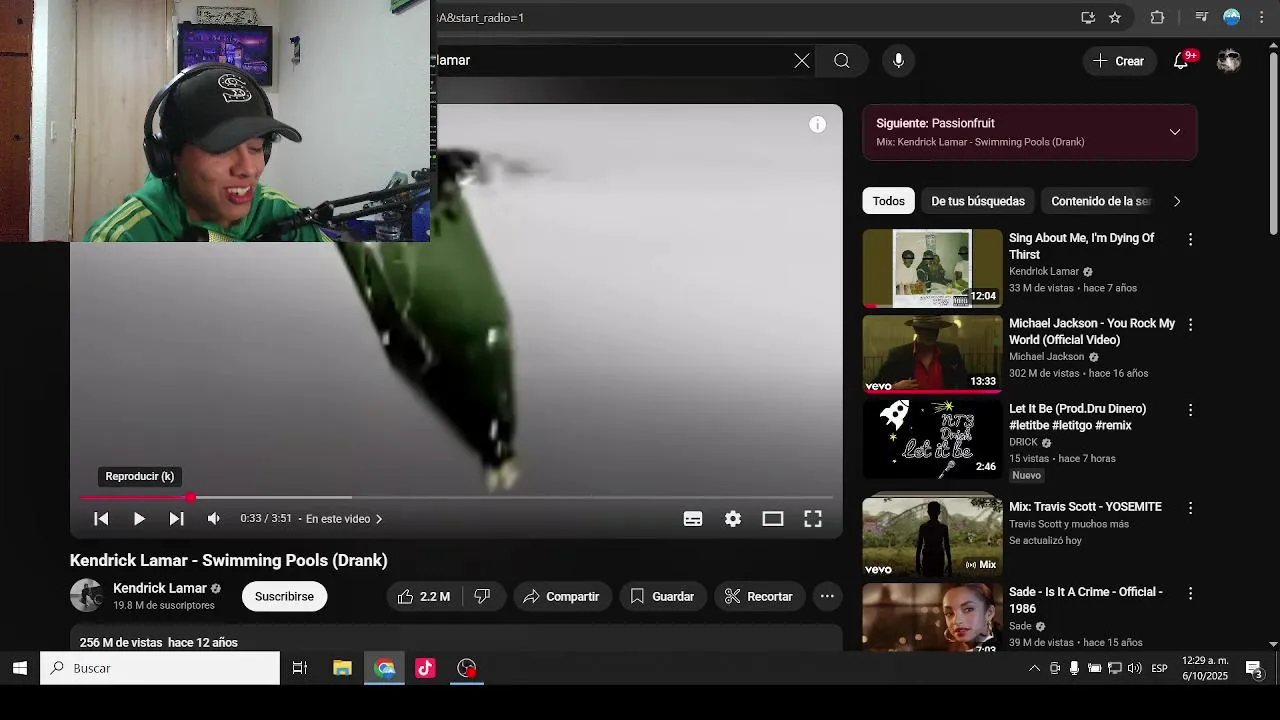Open Chrome profile avatar

(1232, 17)
